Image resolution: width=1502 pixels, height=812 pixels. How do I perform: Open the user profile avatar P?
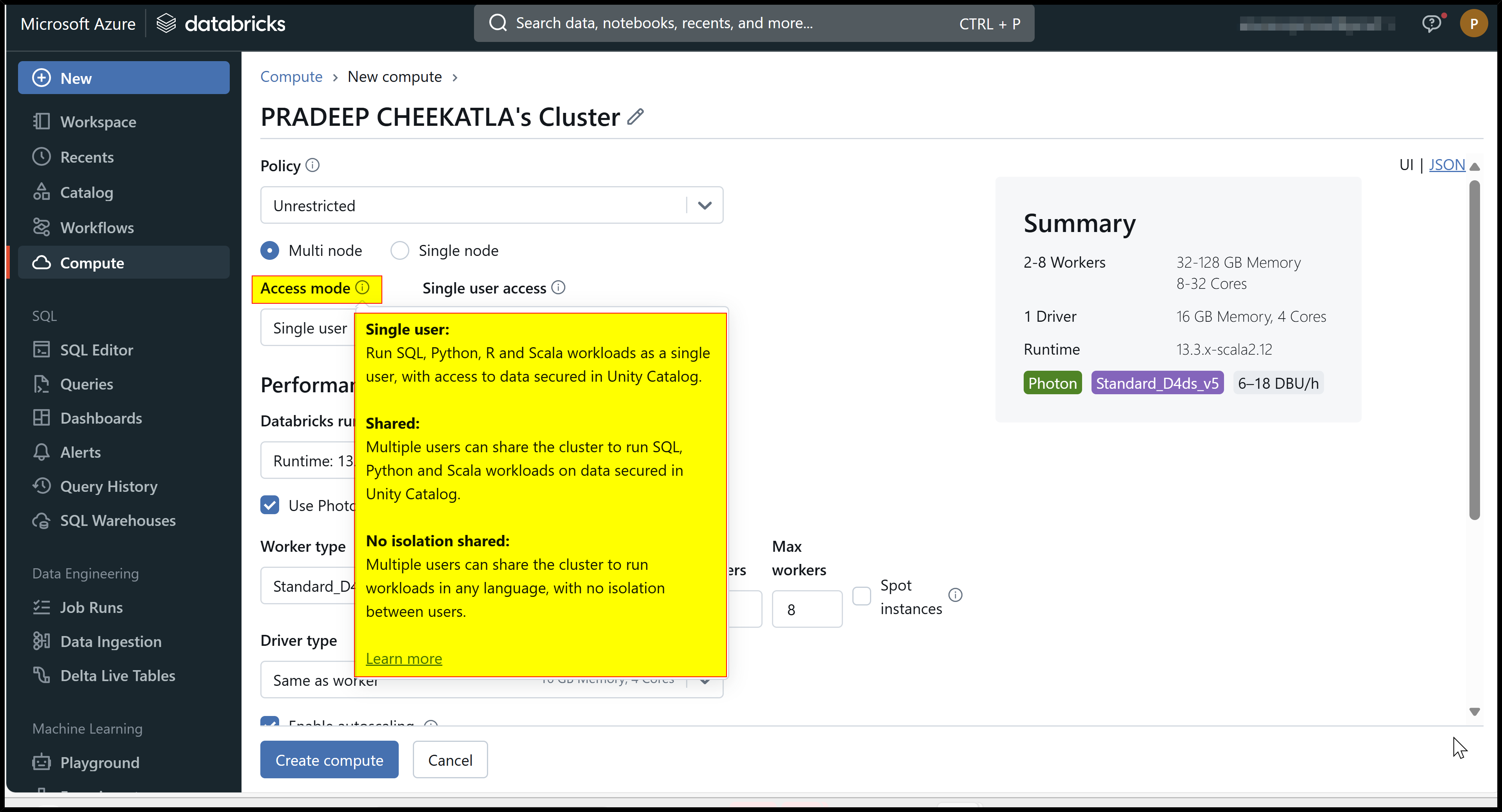(x=1473, y=23)
